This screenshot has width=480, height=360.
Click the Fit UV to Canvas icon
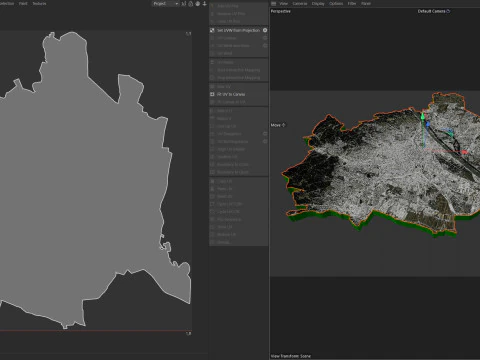pyautogui.click(x=212, y=94)
